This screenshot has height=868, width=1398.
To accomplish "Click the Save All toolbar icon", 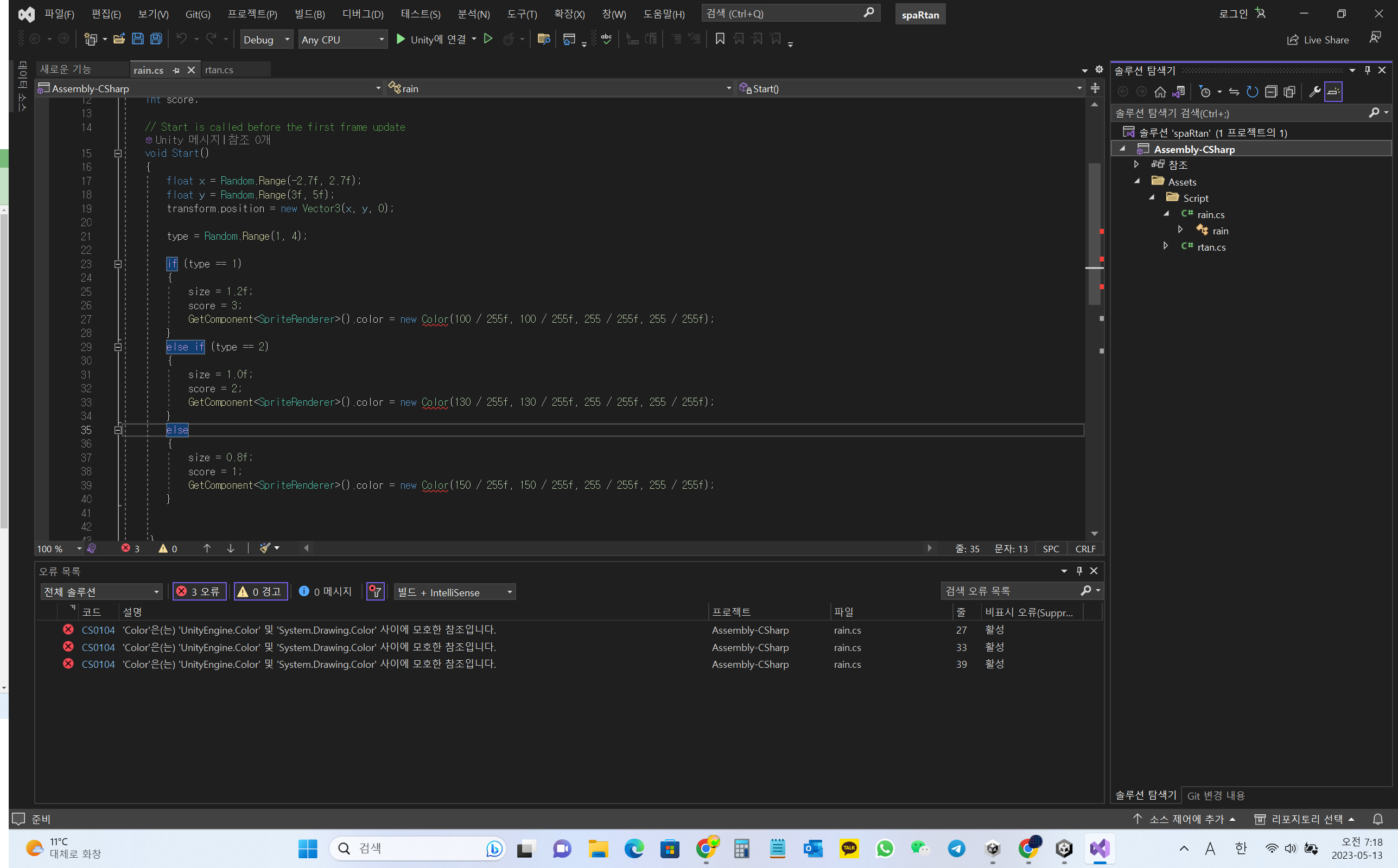I will coord(156,39).
